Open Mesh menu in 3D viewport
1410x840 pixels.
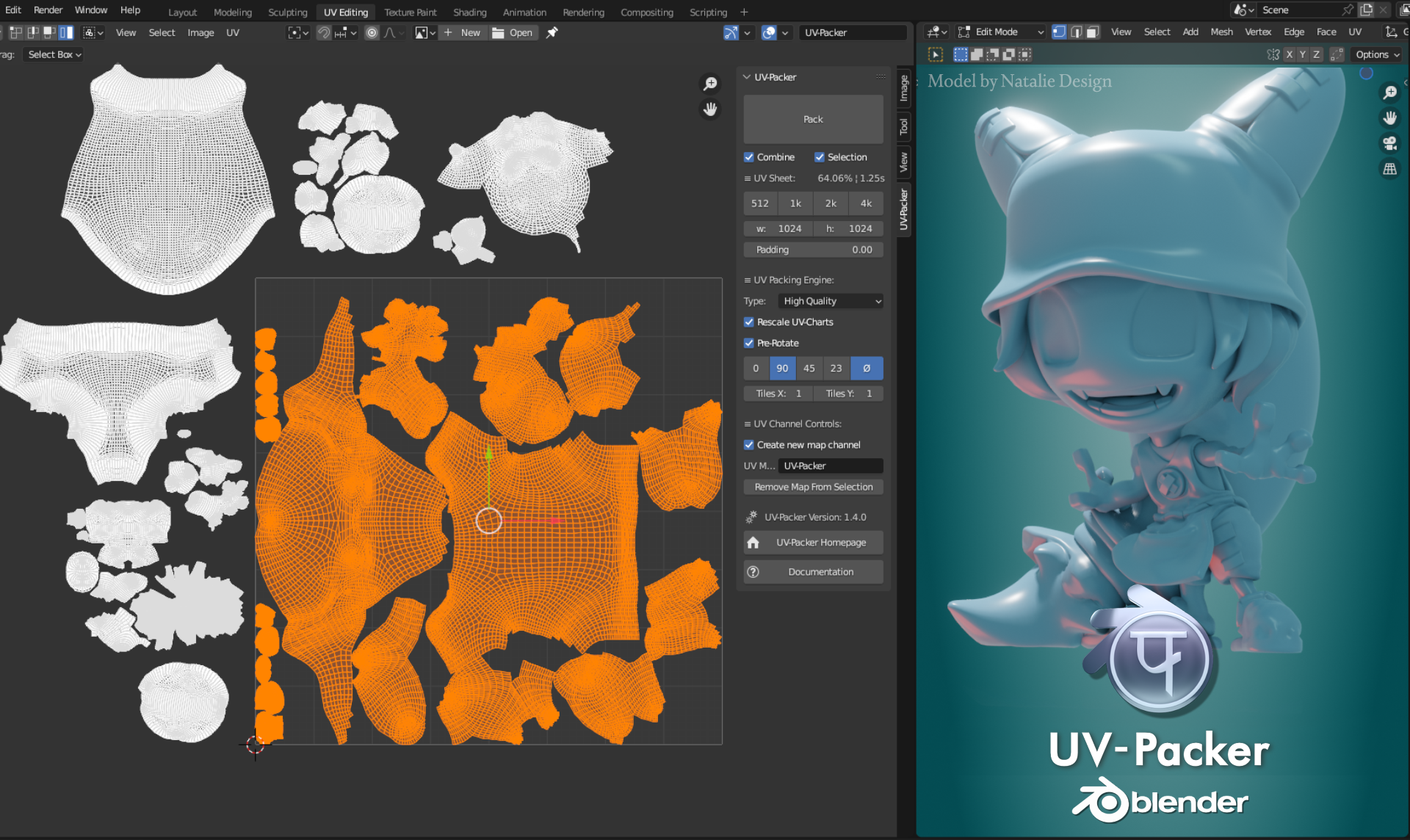(1221, 32)
